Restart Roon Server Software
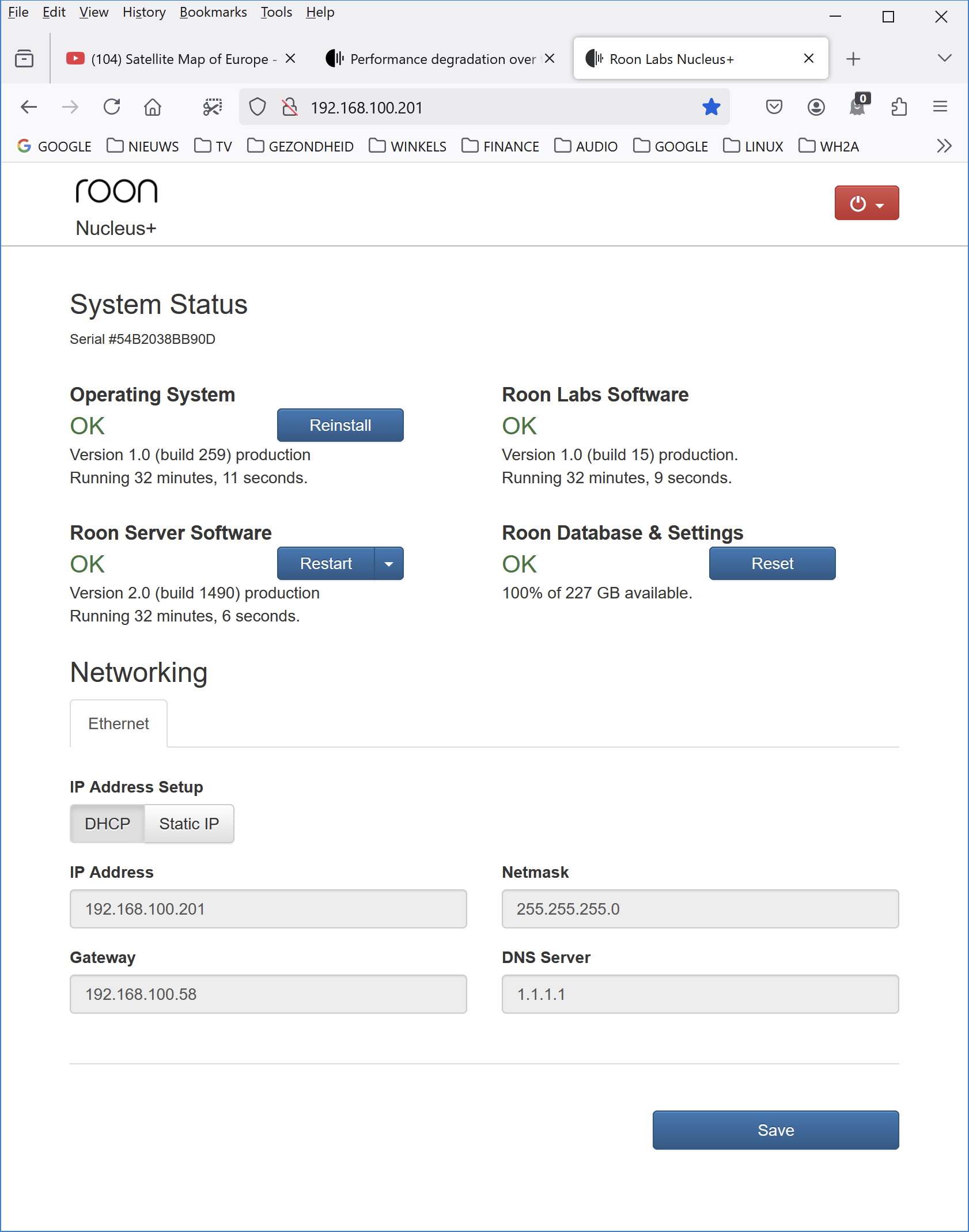The image size is (969, 1232). coord(326,563)
